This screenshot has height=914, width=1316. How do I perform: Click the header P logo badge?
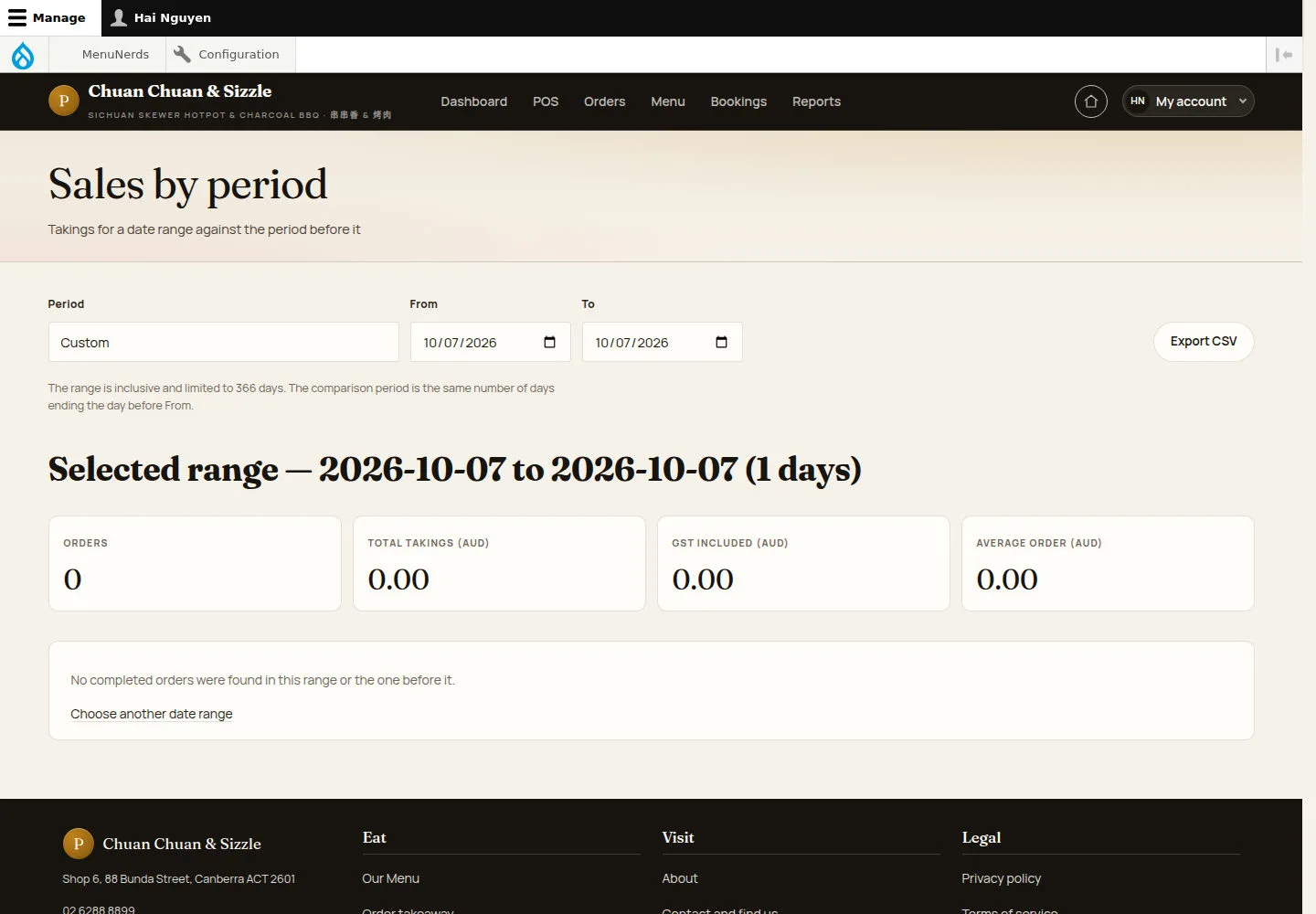[64, 101]
